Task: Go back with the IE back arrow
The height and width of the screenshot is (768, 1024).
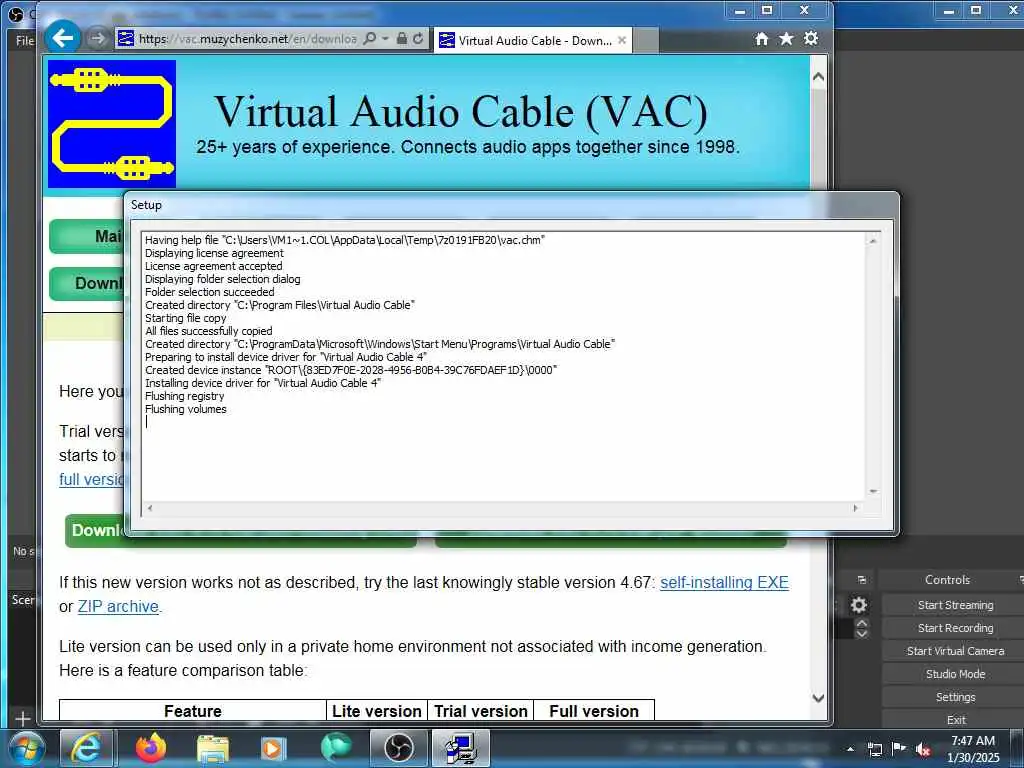Action: click(63, 38)
